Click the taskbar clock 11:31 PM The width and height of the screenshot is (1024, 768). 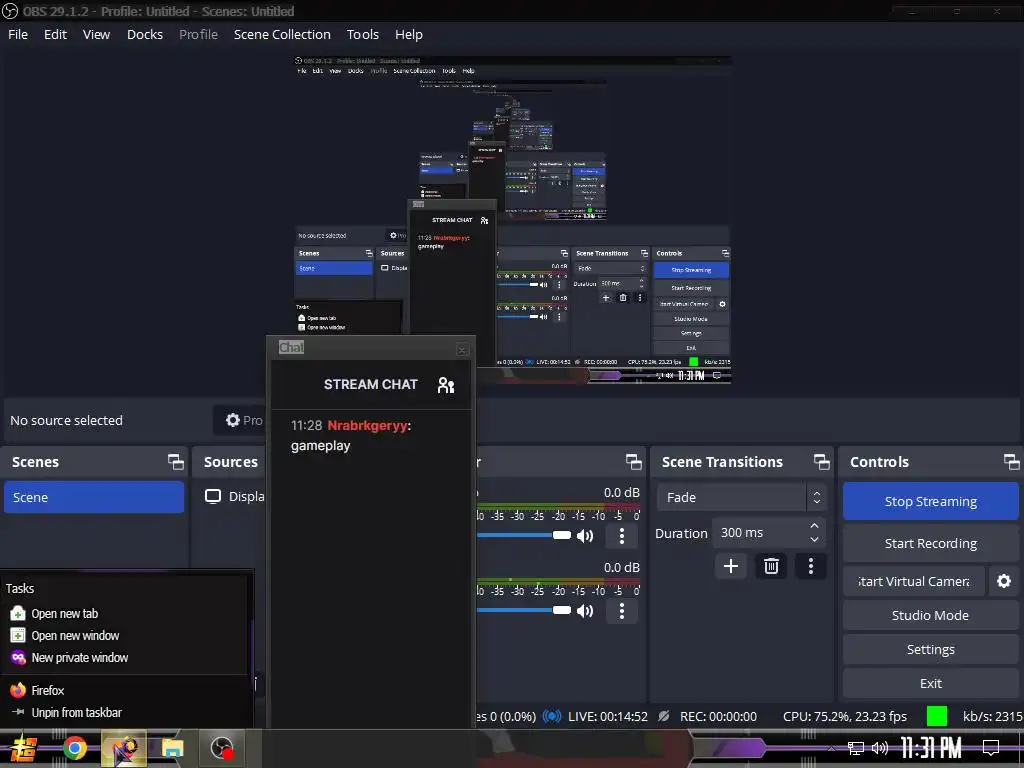click(931, 748)
